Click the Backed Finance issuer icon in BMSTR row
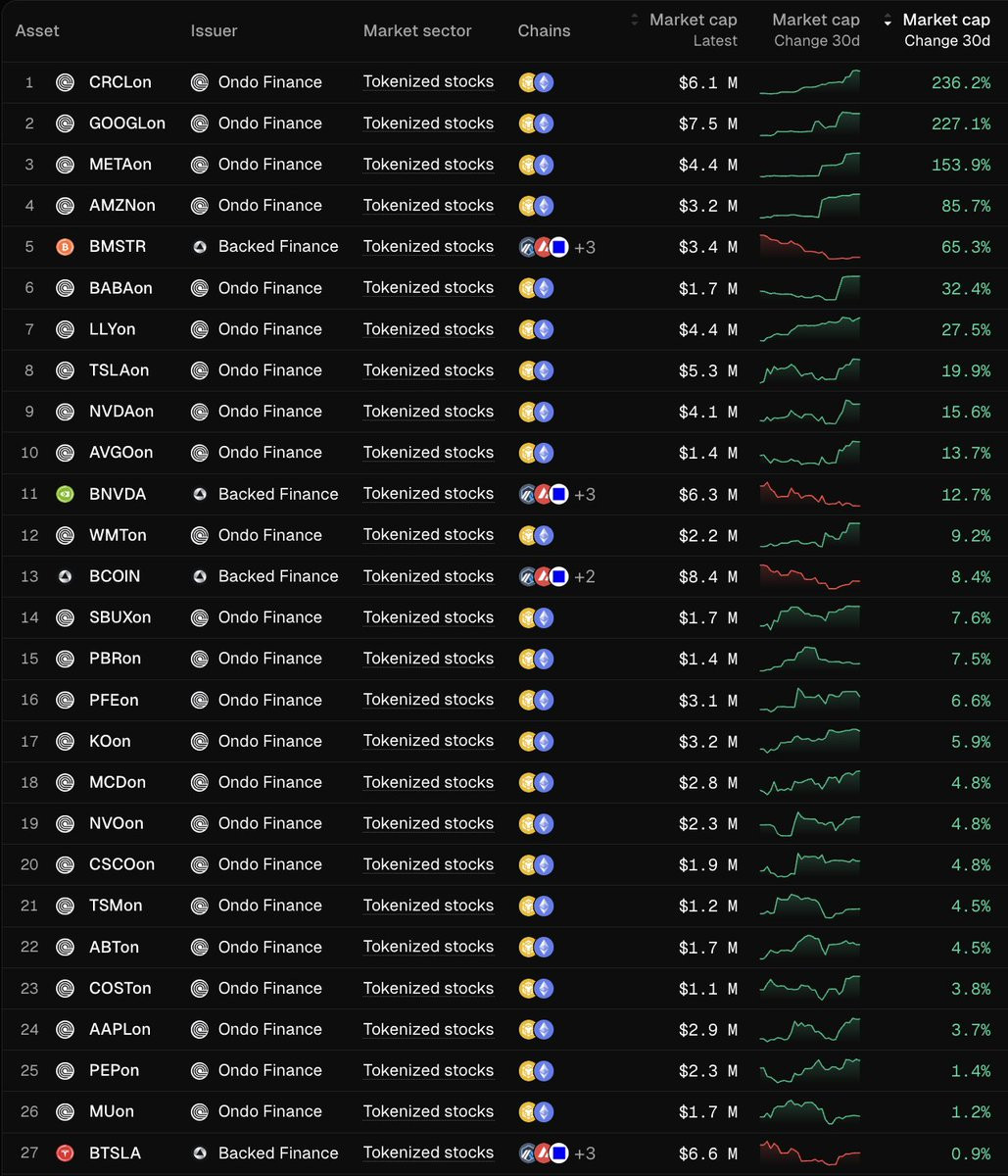The width and height of the screenshot is (1008, 1176). click(x=199, y=247)
